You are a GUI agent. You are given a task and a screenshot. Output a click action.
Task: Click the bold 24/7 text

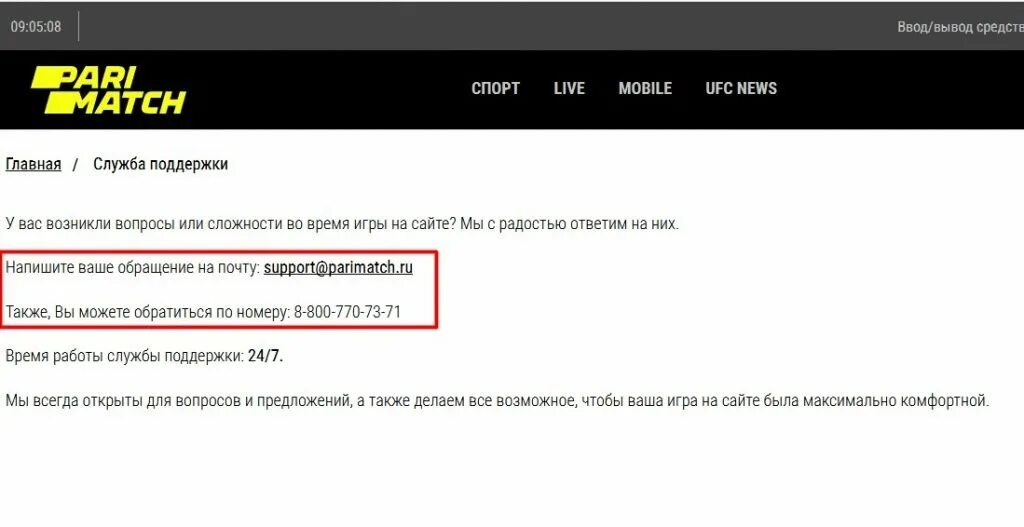[x=265, y=357]
